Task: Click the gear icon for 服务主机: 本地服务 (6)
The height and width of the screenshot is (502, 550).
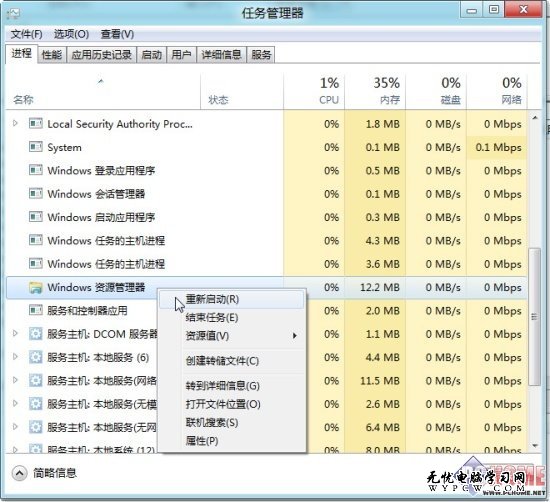Action: [35, 357]
